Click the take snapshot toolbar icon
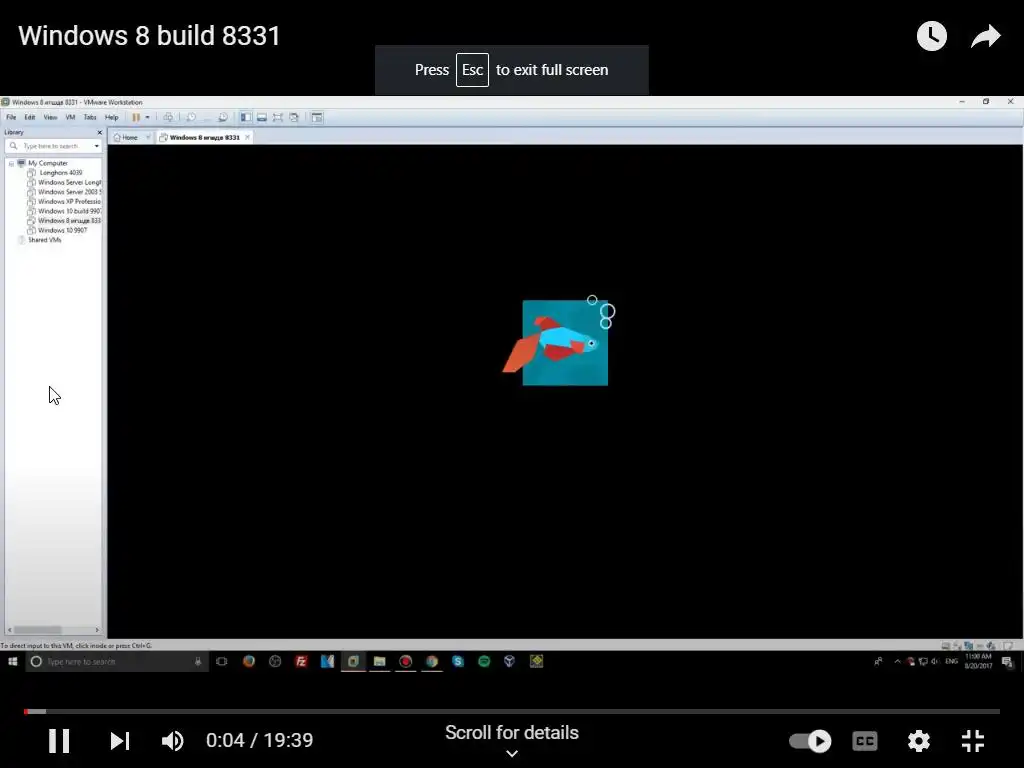Screen dimensions: 1024x768 tap(191, 118)
